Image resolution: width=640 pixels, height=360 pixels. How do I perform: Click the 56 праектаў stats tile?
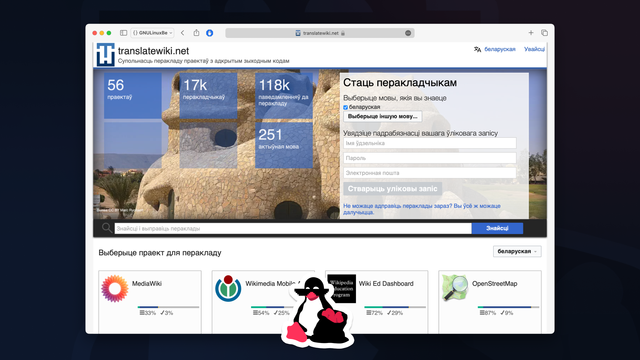(133, 96)
